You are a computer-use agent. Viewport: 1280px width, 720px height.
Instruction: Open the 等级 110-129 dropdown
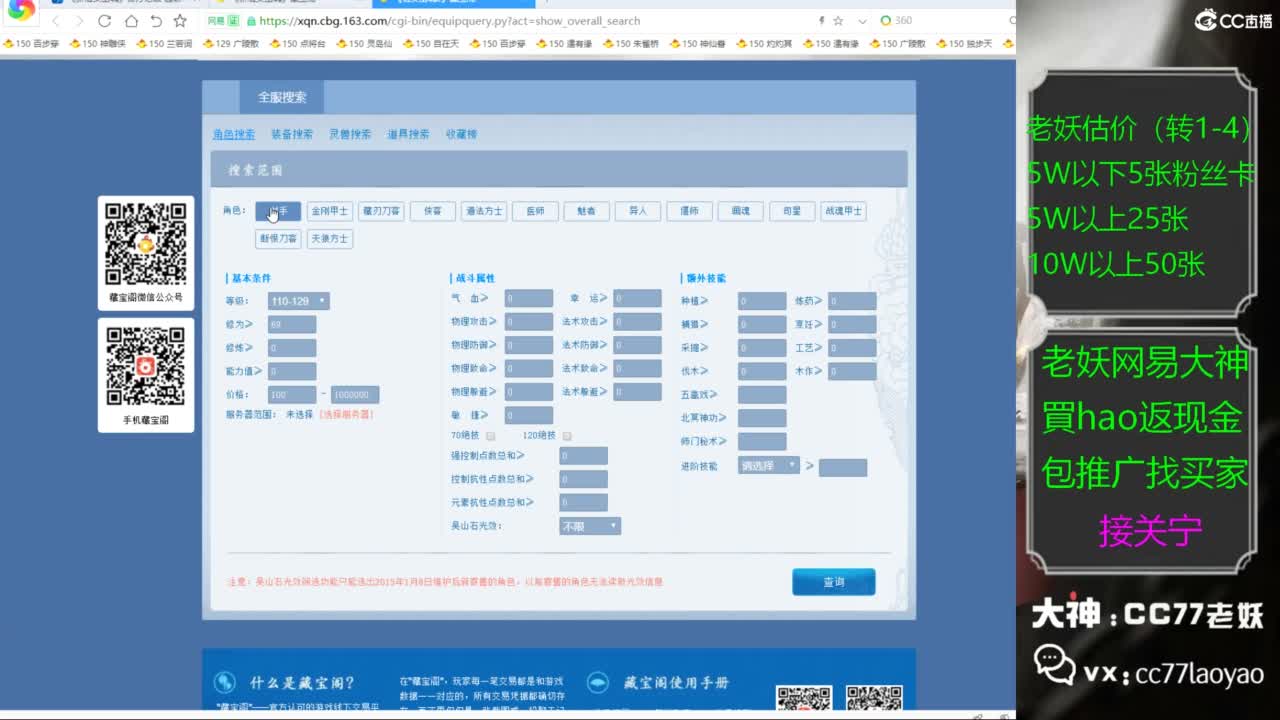[298, 301]
